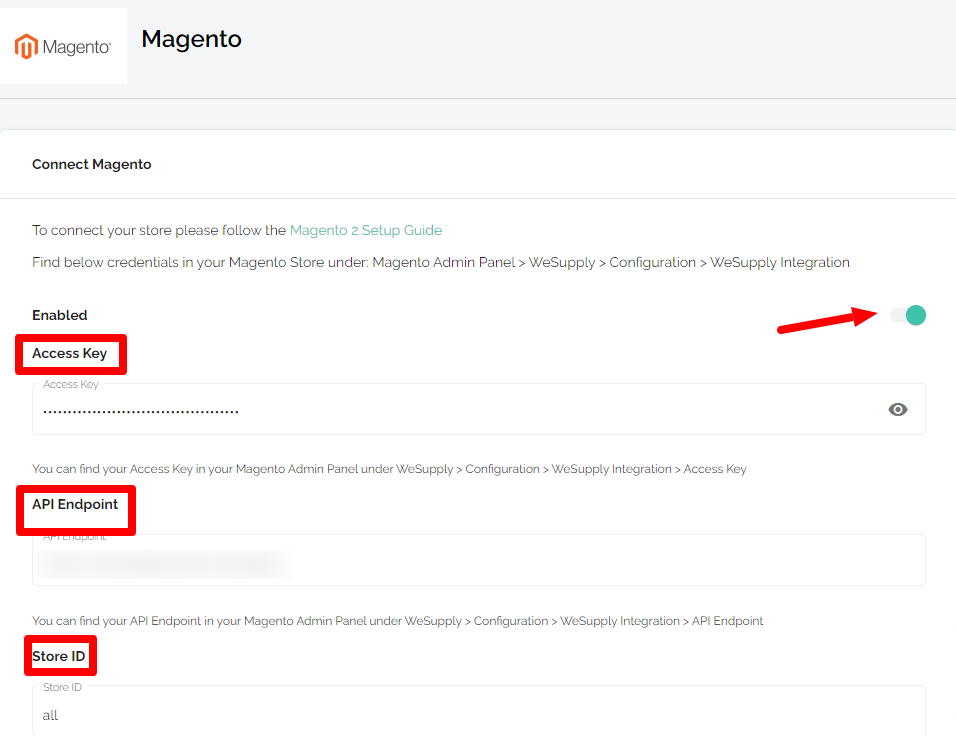Image resolution: width=956 pixels, height=736 pixels.
Task: Click the Connect Magento section heading
Action: click(x=91, y=165)
